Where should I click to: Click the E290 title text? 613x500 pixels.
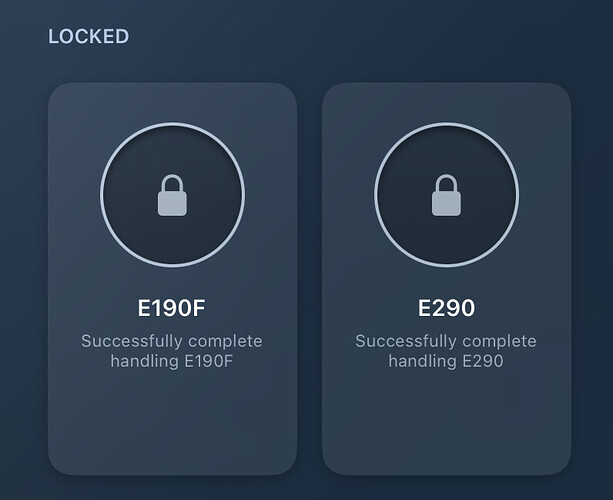[446, 308]
